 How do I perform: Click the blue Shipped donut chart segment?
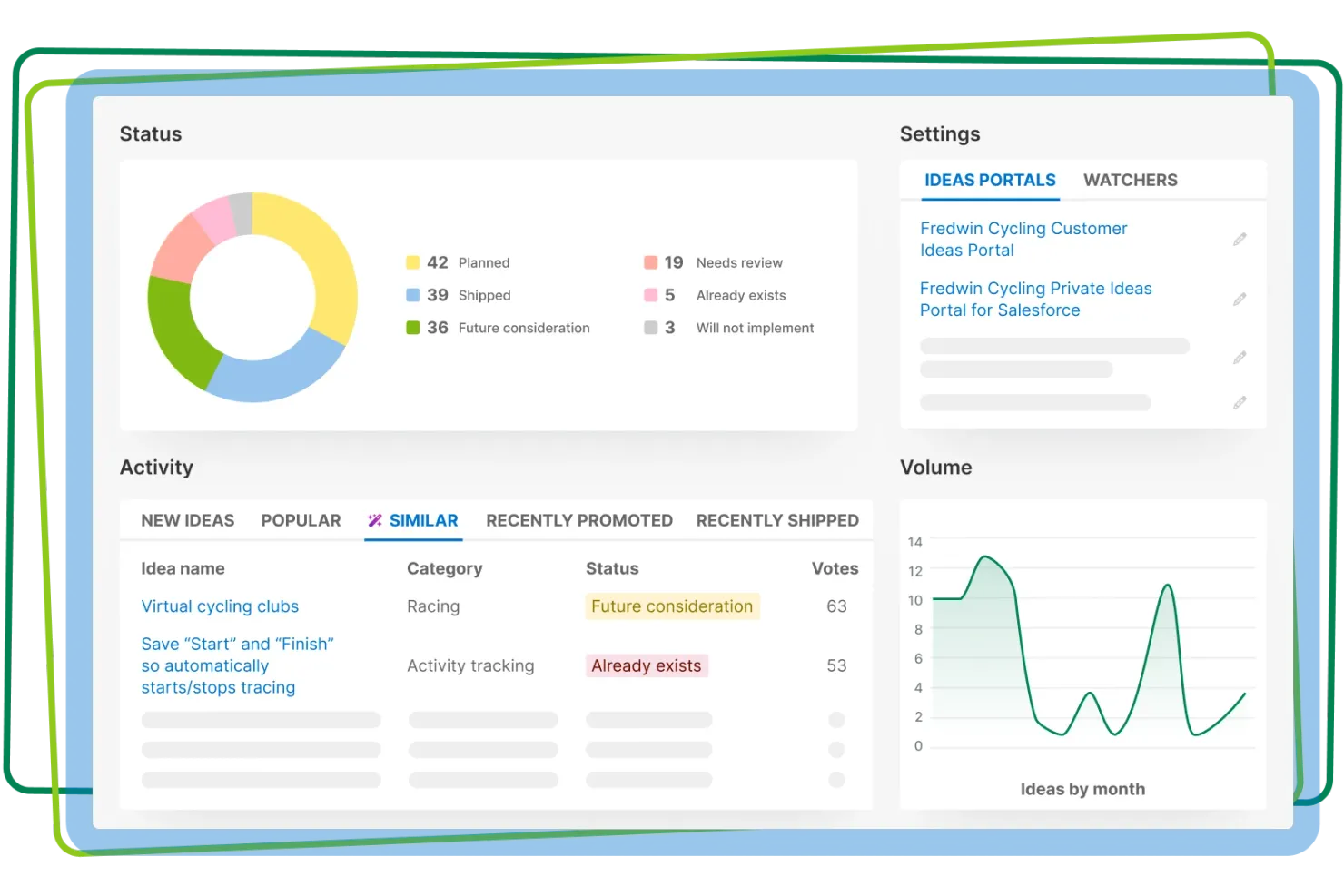coord(277,376)
